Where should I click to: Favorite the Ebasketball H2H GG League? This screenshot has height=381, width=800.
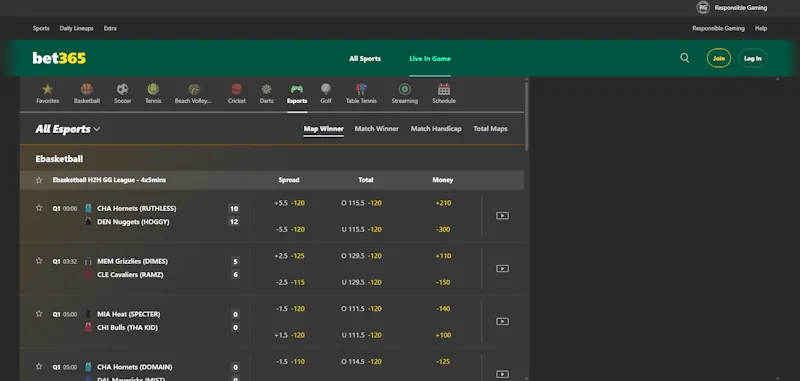(x=39, y=180)
